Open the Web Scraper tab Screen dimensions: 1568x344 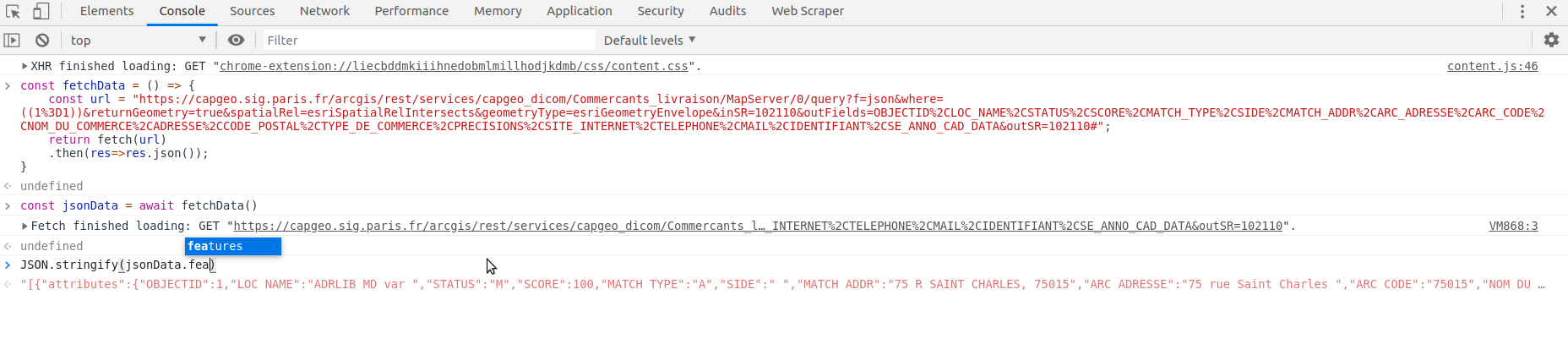808,11
